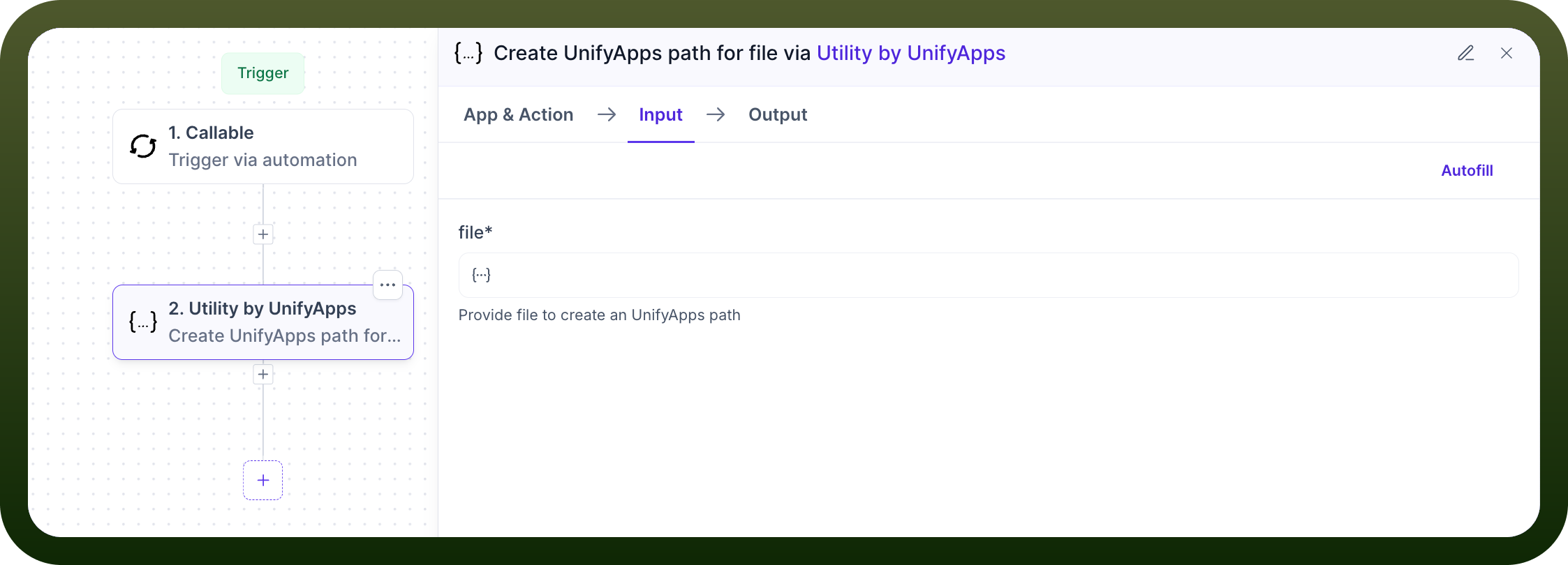The height and width of the screenshot is (565, 1568).
Task: Click the green Trigger label
Action: 263,73
